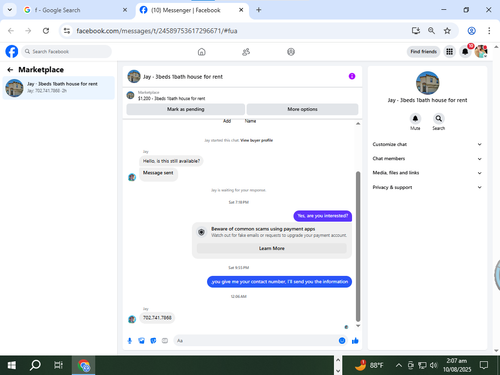Click the Find friends button
Viewport: 500px width, 375px height.
(x=423, y=52)
